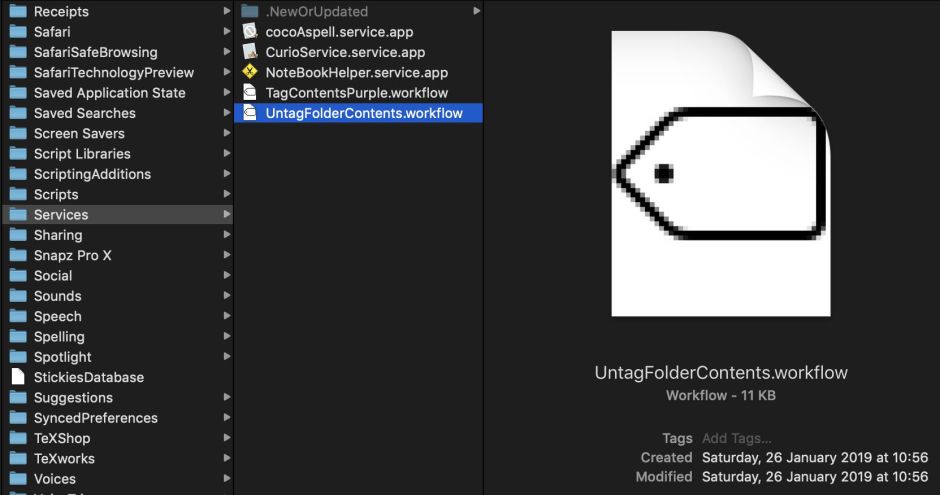Screen dimensions: 940x495
Task: Click the TagContentsPurple.workflow file icon
Action: pos(249,93)
